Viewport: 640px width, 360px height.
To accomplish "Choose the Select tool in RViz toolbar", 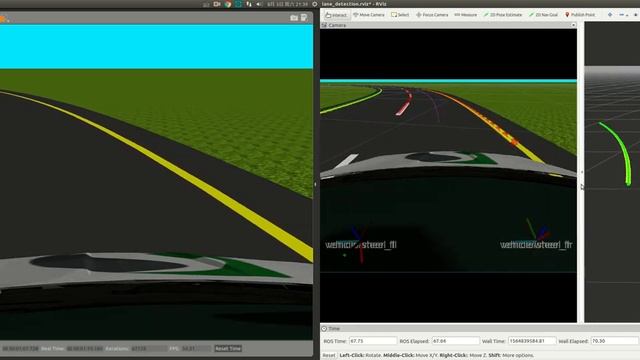I will click(400, 15).
